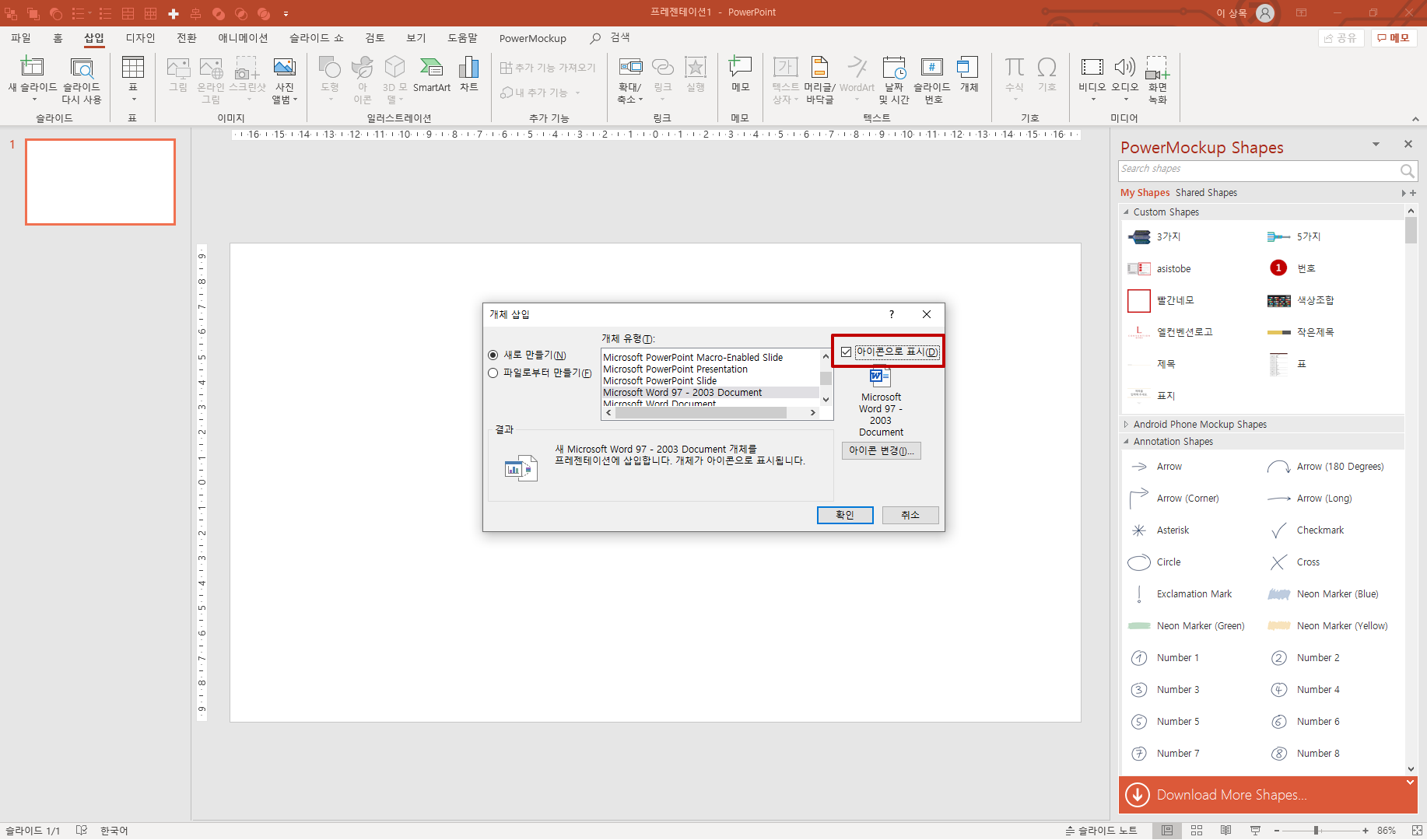Click the 아이콘 변경 button
The width and height of the screenshot is (1427, 840).
pos(882,451)
